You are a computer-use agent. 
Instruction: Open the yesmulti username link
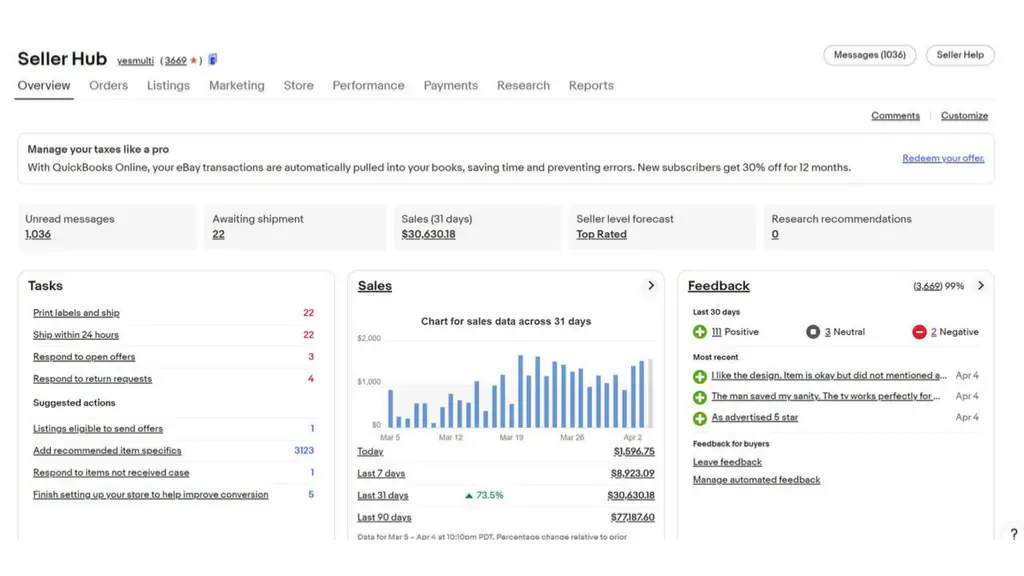point(135,61)
